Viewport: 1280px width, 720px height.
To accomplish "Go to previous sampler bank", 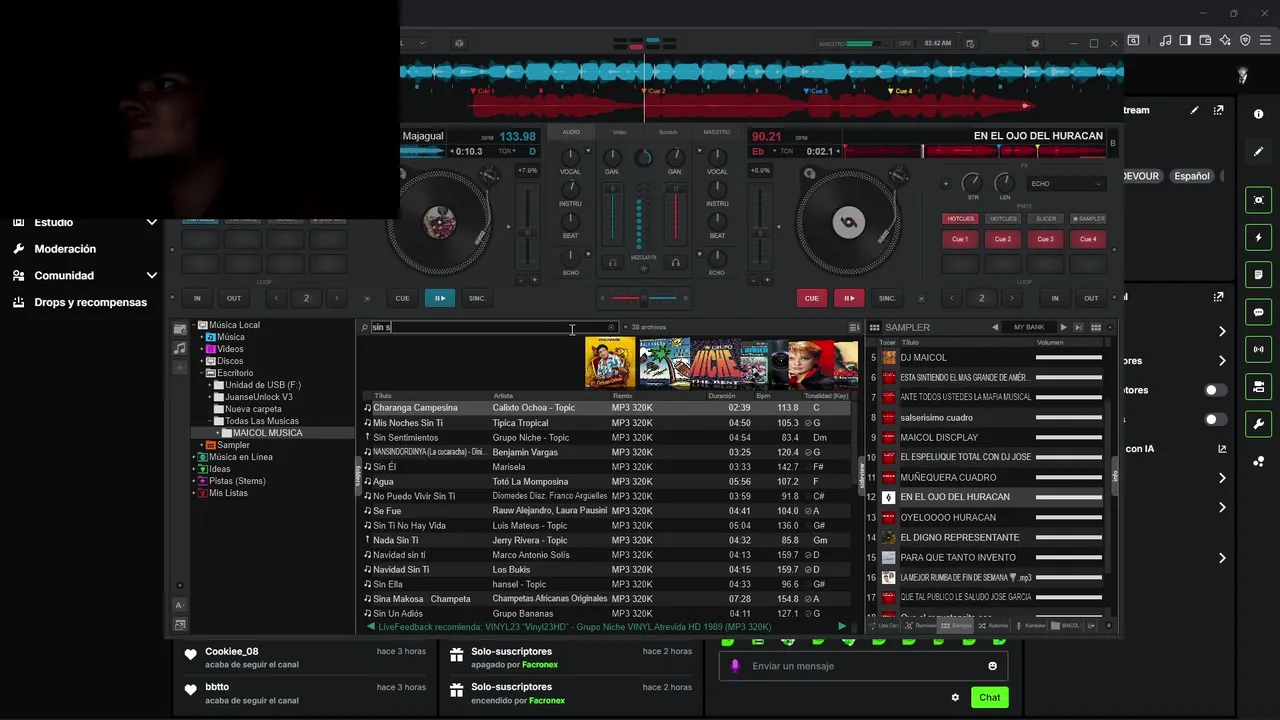I will 994,327.
